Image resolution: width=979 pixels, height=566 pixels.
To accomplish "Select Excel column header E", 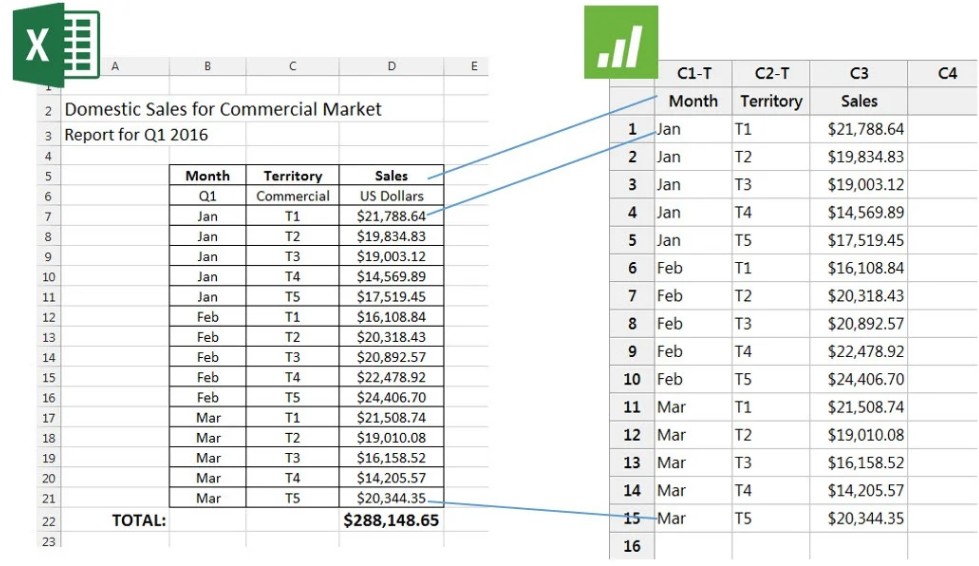I will [x=474, y=66].
